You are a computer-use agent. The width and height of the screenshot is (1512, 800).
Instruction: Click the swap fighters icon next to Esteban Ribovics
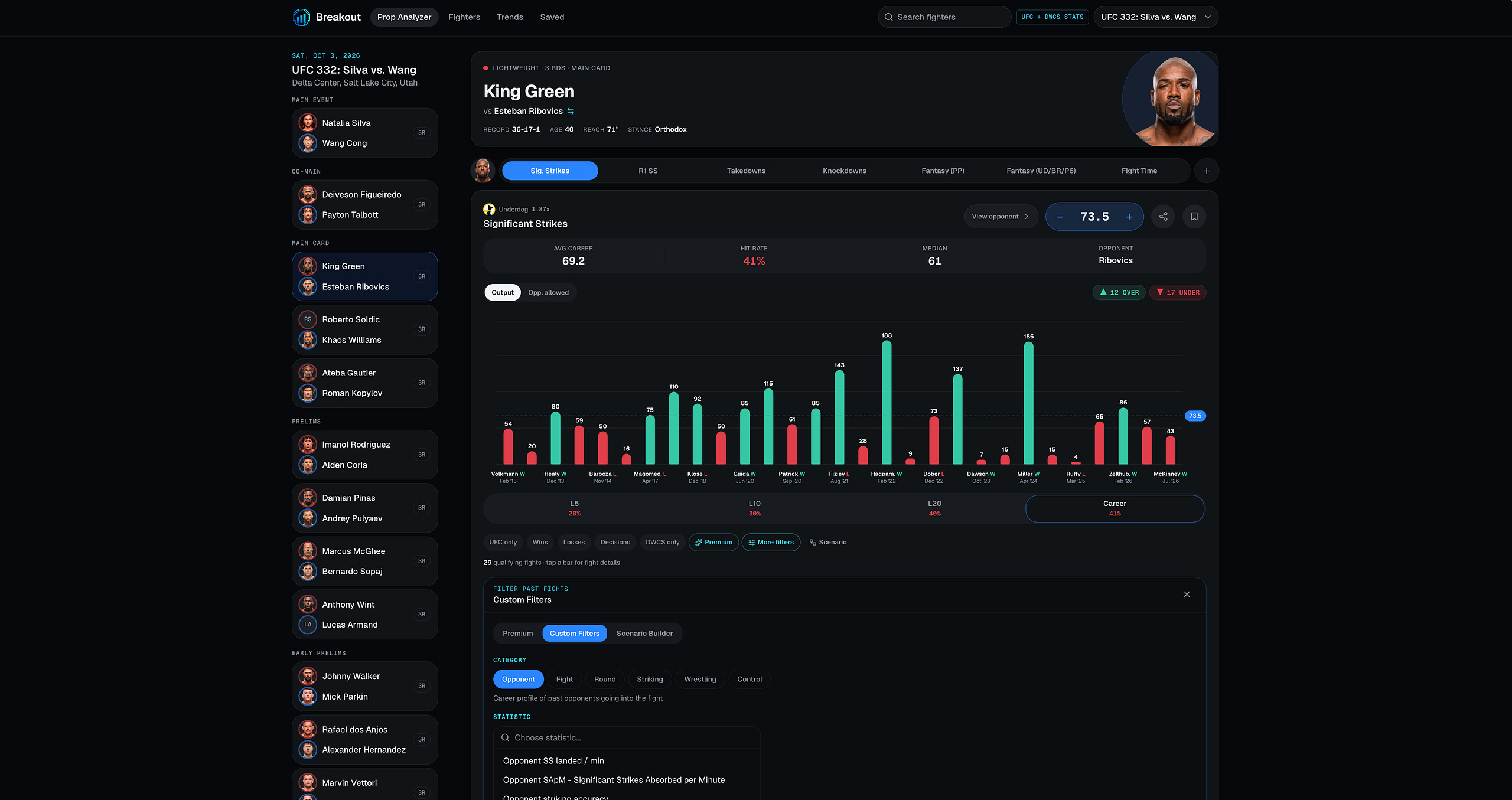coord(571,111)
